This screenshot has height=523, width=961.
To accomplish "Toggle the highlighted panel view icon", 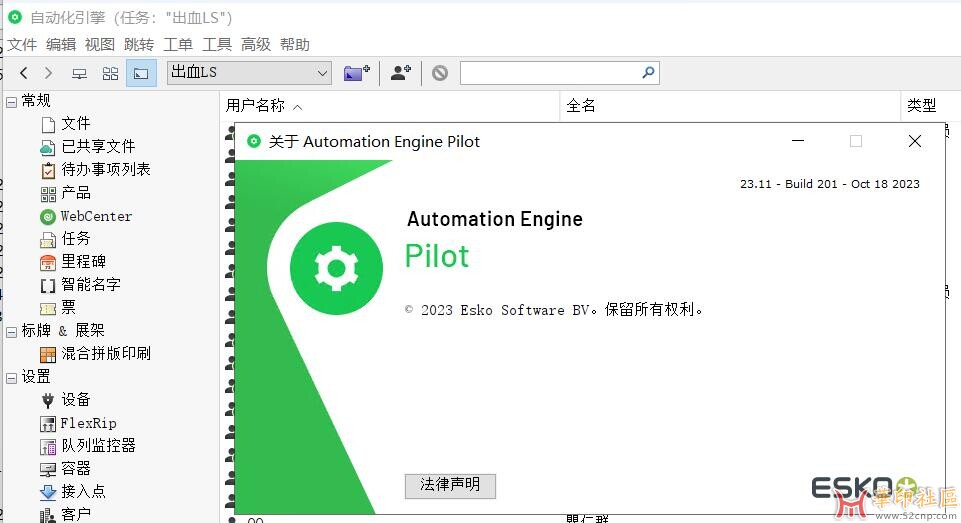I will [141, 74].
